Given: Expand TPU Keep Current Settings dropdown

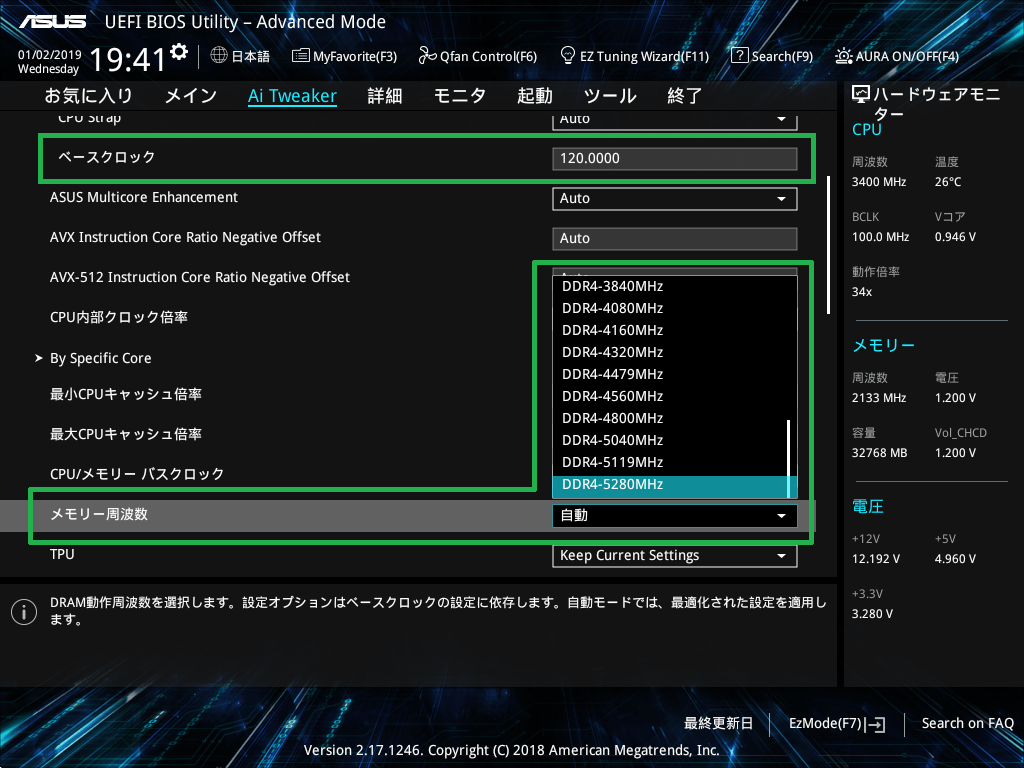Looking at the screenshot, I should 674,555.
